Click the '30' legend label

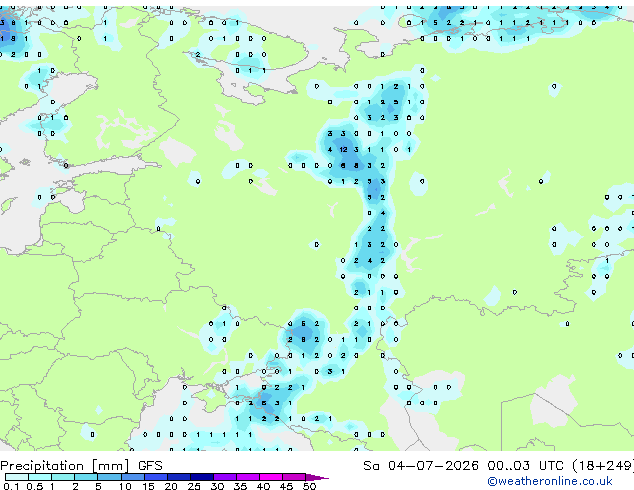click(x=217, y=486)
